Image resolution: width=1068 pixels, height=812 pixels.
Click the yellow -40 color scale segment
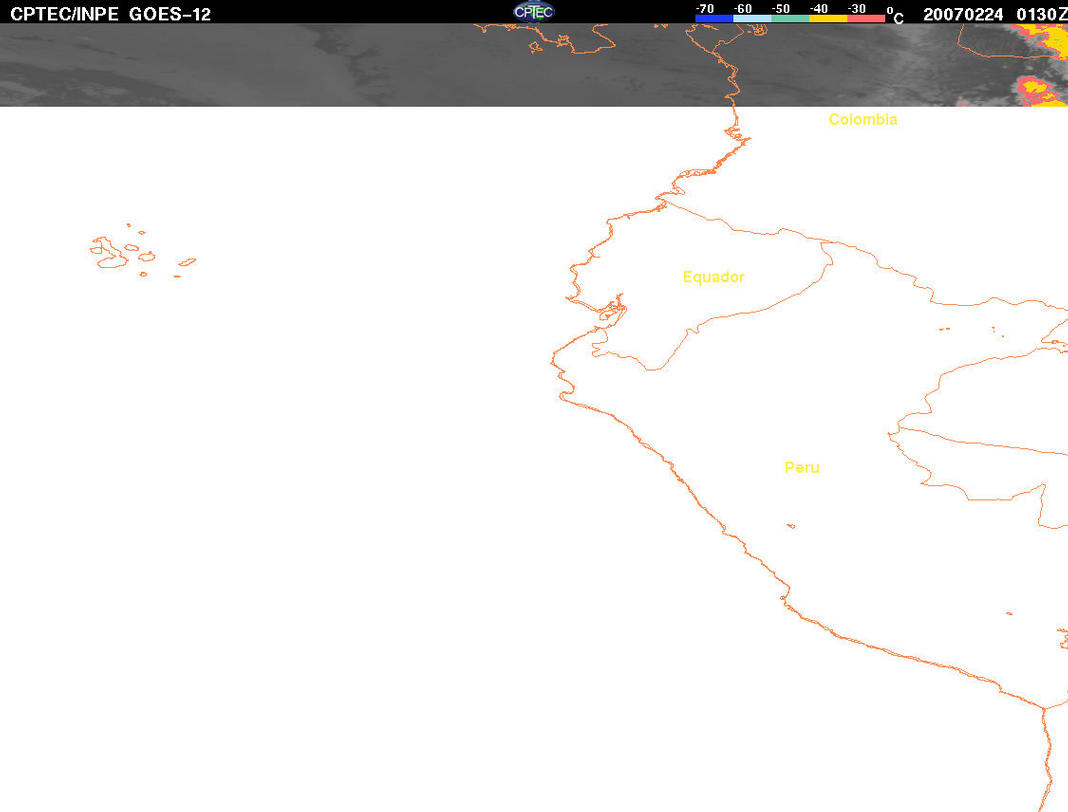click(x=828, y=18)
